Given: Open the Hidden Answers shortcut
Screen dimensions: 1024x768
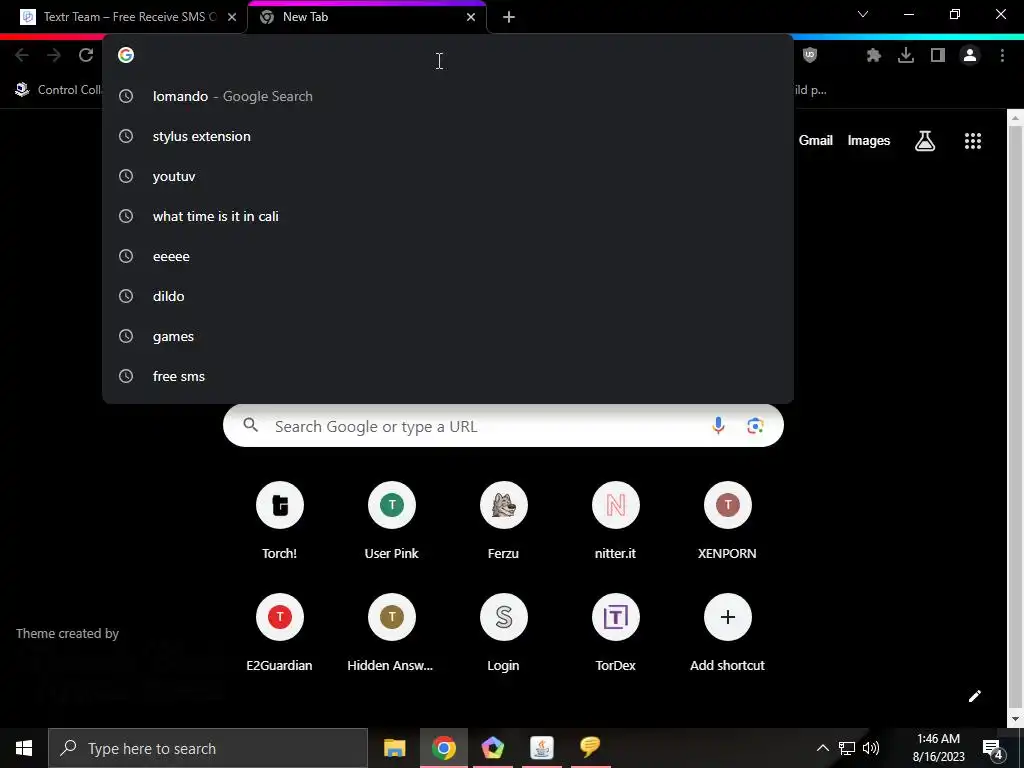Looking at the screenshot, I should click(x=391, y=633).
